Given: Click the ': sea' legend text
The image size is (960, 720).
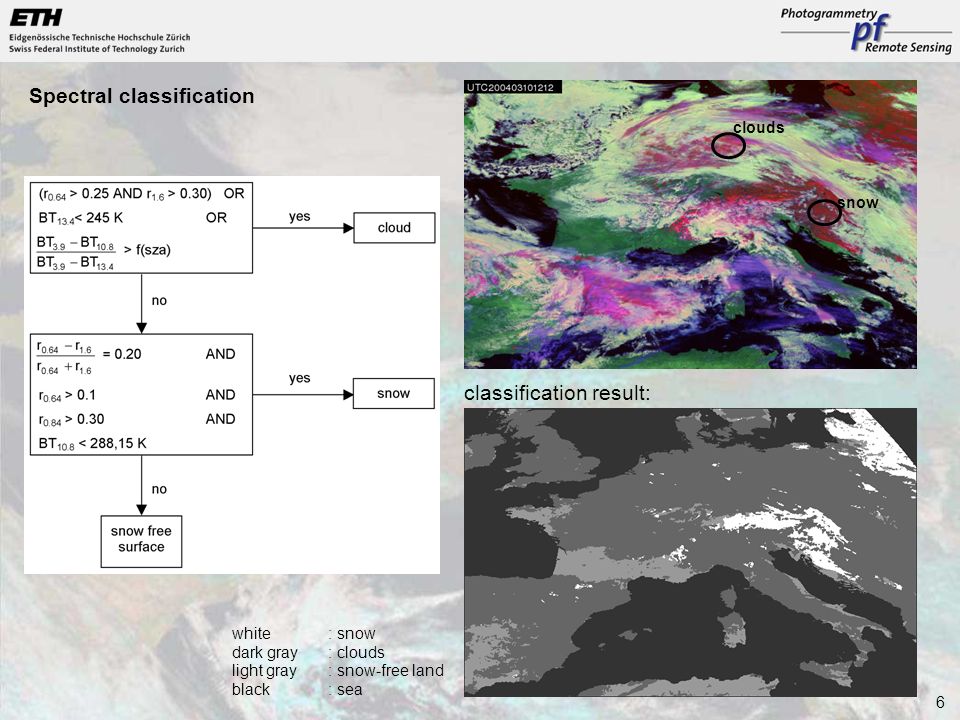Looking at the screenshot, I should pos(345,690).
